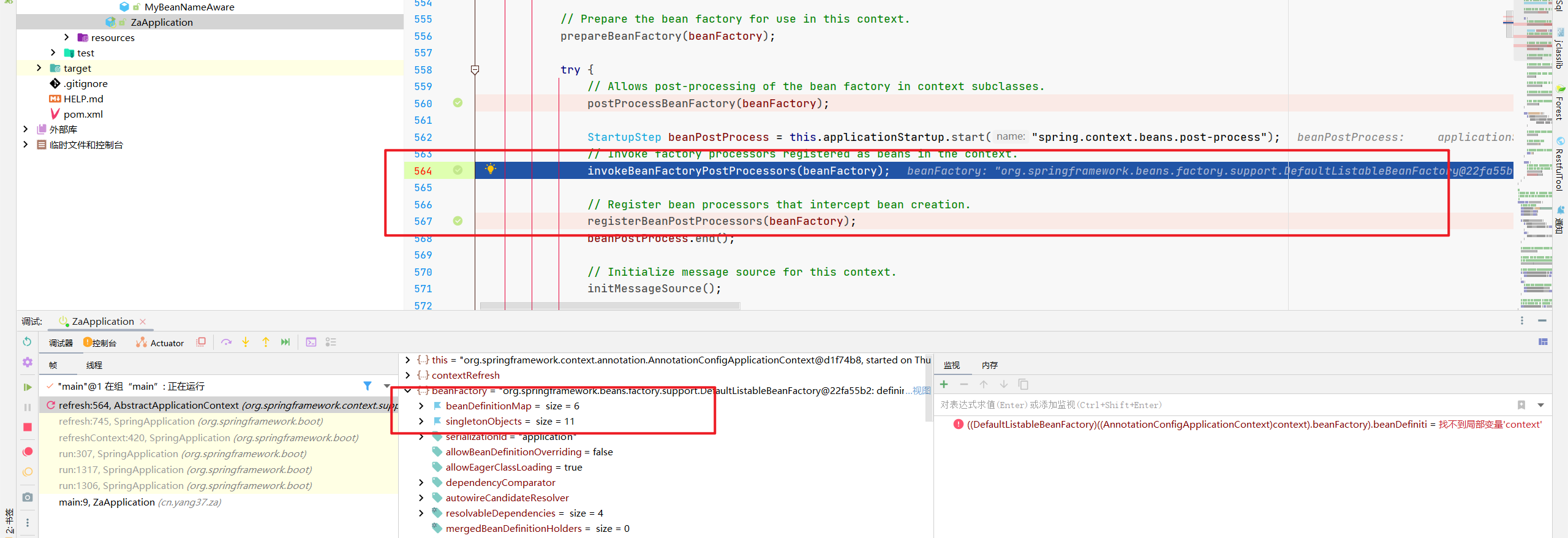Open debug panel options three-dots menu

tap(1522, 320)
